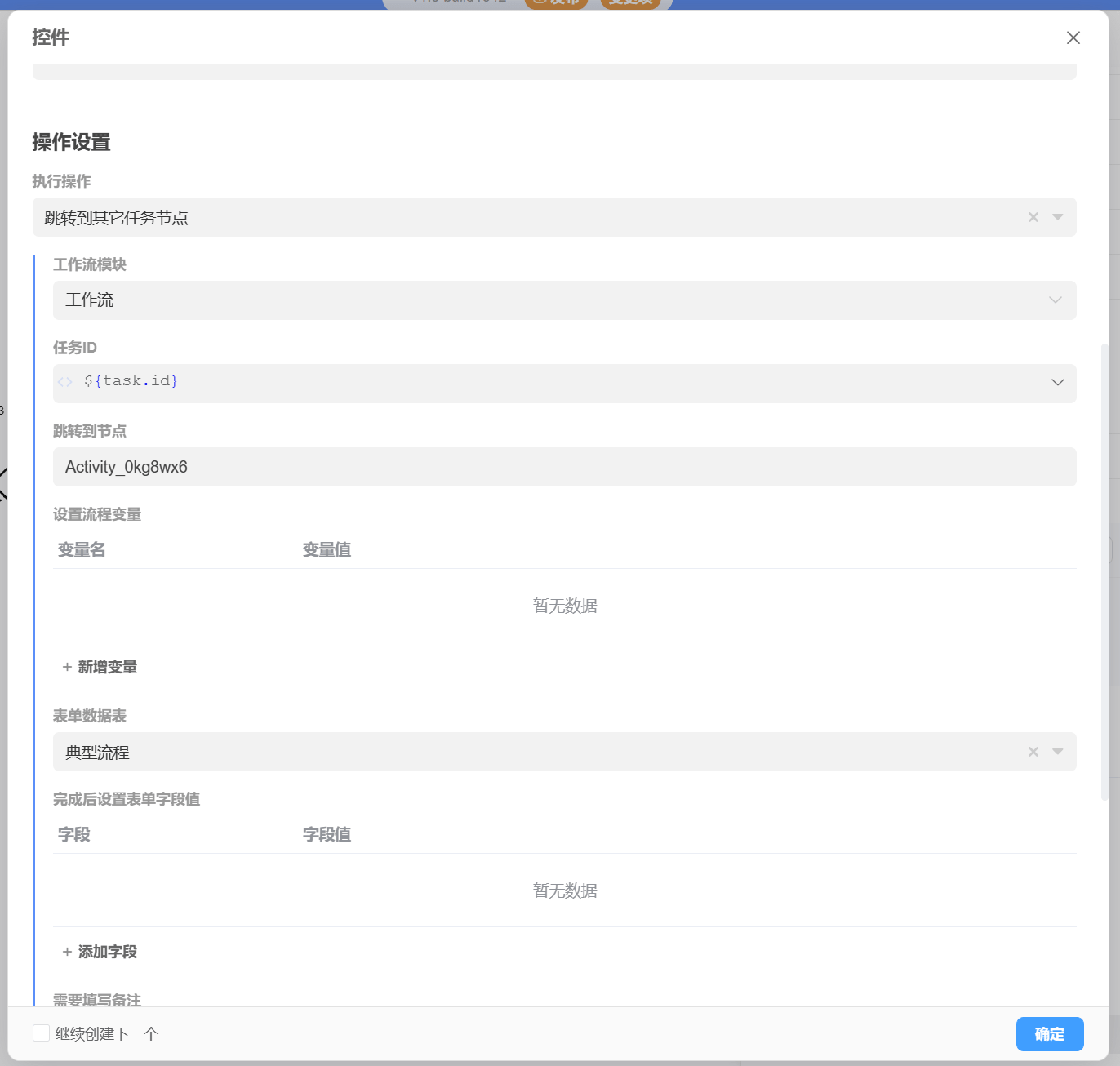The width and height of the screenshot is (1120, 1066).
Task: Tick the 继续创建下一个 checkbox
Action: [x=42, y=1033]
